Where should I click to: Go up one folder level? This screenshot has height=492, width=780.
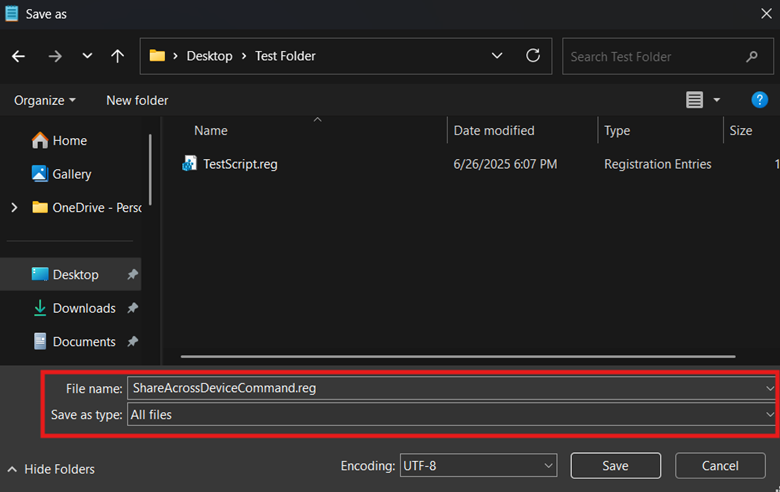coord(117,56)
